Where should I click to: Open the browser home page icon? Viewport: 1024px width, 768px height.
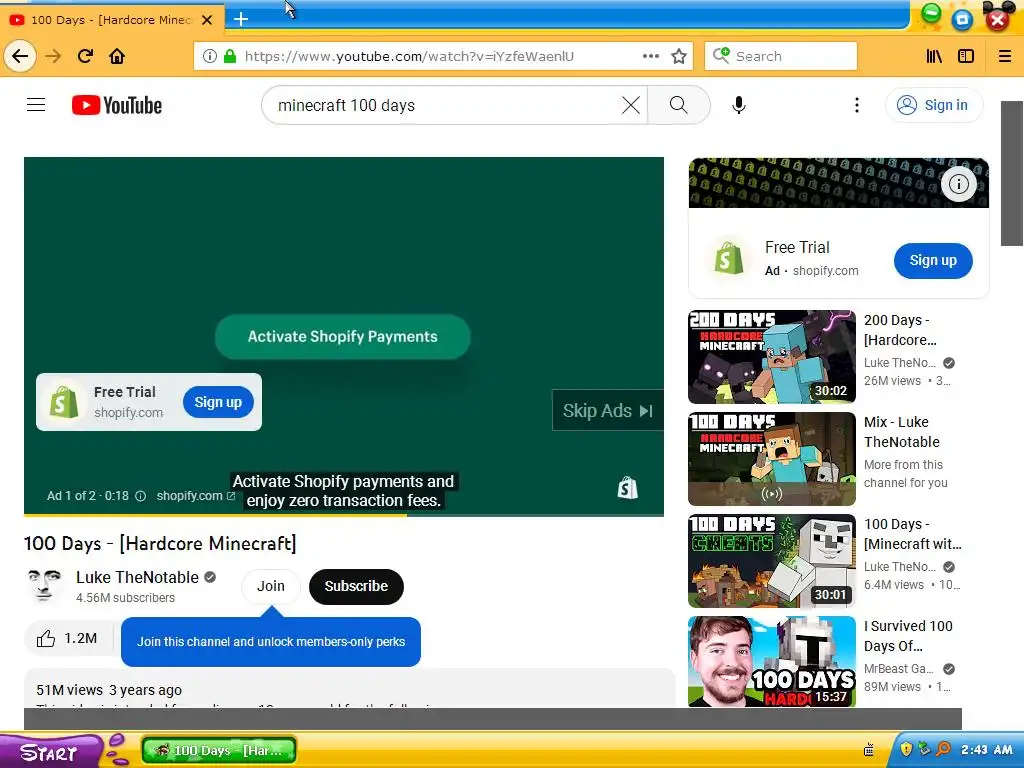(117, 56)
